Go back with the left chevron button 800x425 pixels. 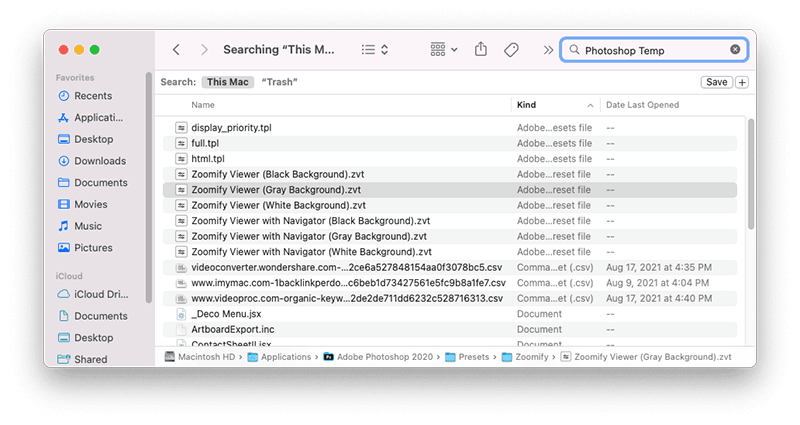point(177,49)
